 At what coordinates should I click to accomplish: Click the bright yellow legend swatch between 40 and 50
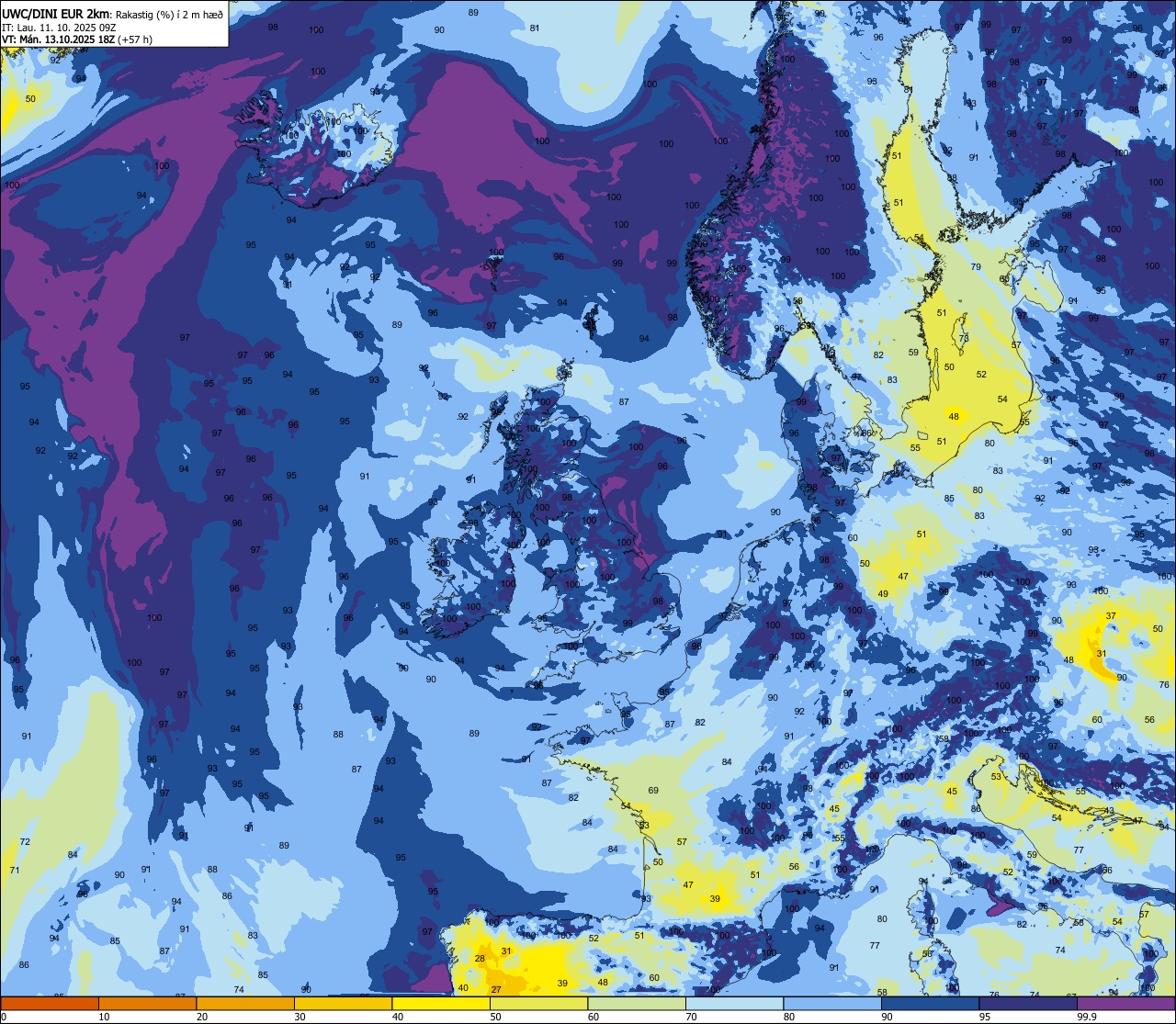coord(441,1004)
